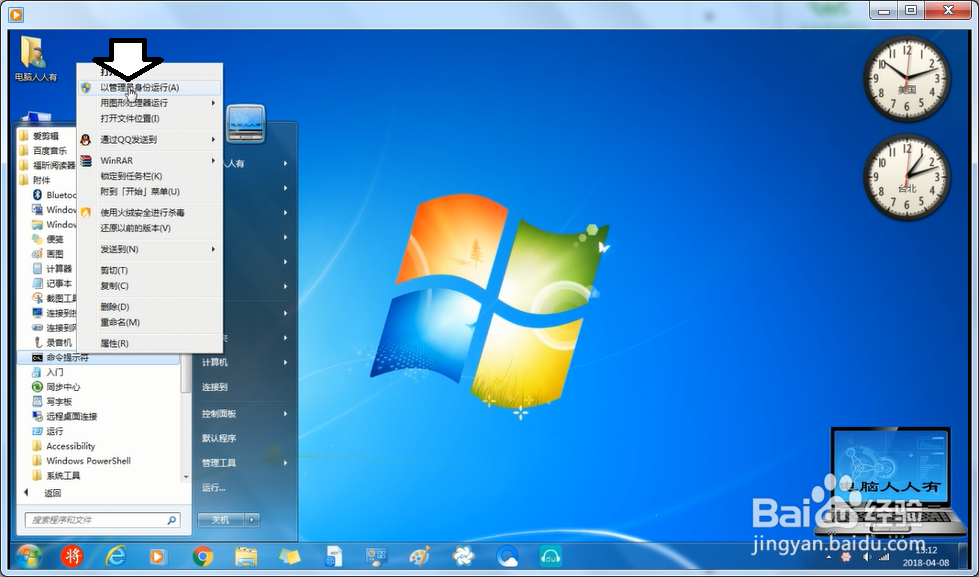Open Windows Explorer from the taskbar
This screenshot has width=979, height=577.
click(x=246, y=556)
